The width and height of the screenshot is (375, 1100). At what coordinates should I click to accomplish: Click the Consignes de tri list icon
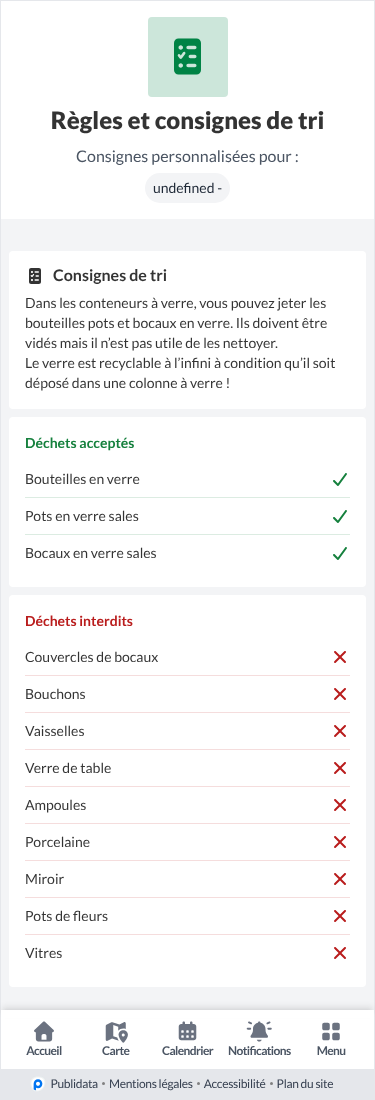(x=35, y=276)
